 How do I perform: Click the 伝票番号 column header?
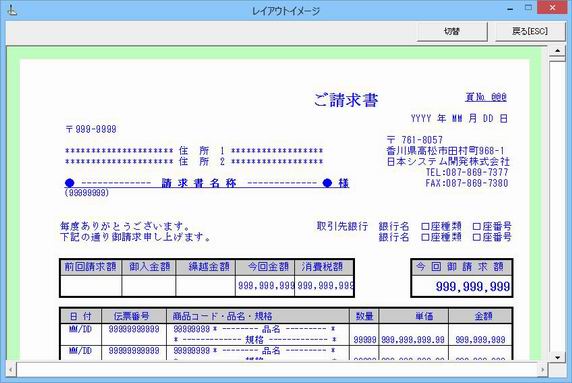pos(134,316)
